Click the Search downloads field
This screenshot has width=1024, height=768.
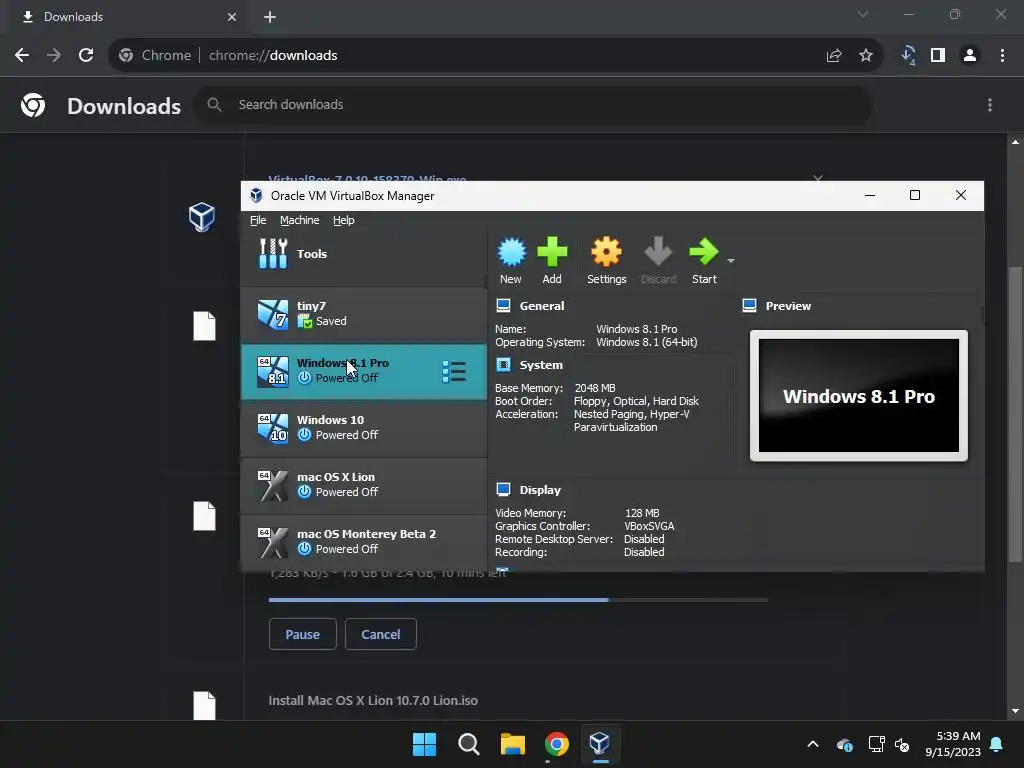532,104
